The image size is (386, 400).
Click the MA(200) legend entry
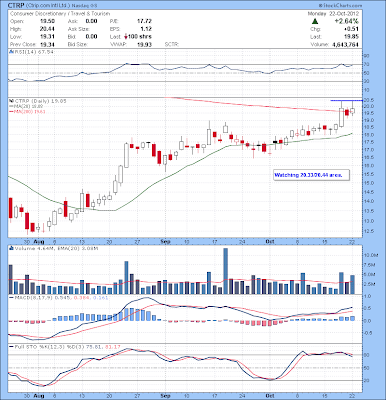pyautogui.click(x=27, y=111)
